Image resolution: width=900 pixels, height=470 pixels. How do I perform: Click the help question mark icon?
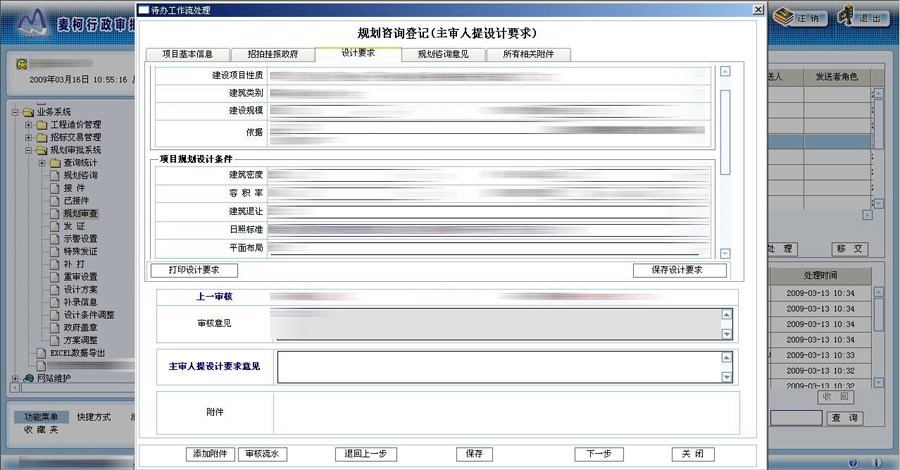tap(852, 463)
